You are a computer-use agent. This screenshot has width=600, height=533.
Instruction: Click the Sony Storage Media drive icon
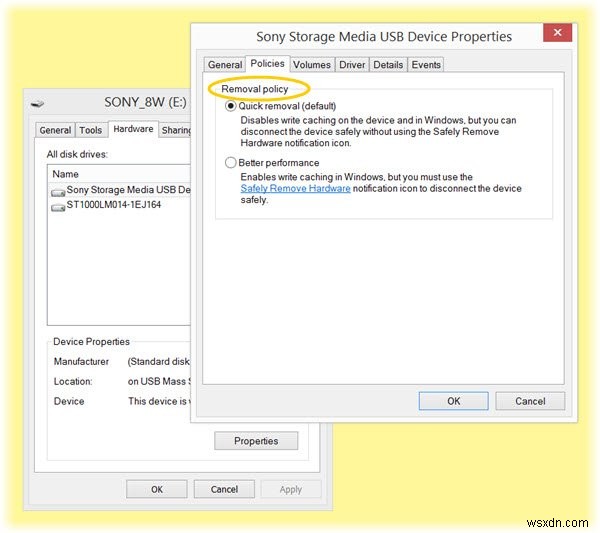(x=58, y=192)
